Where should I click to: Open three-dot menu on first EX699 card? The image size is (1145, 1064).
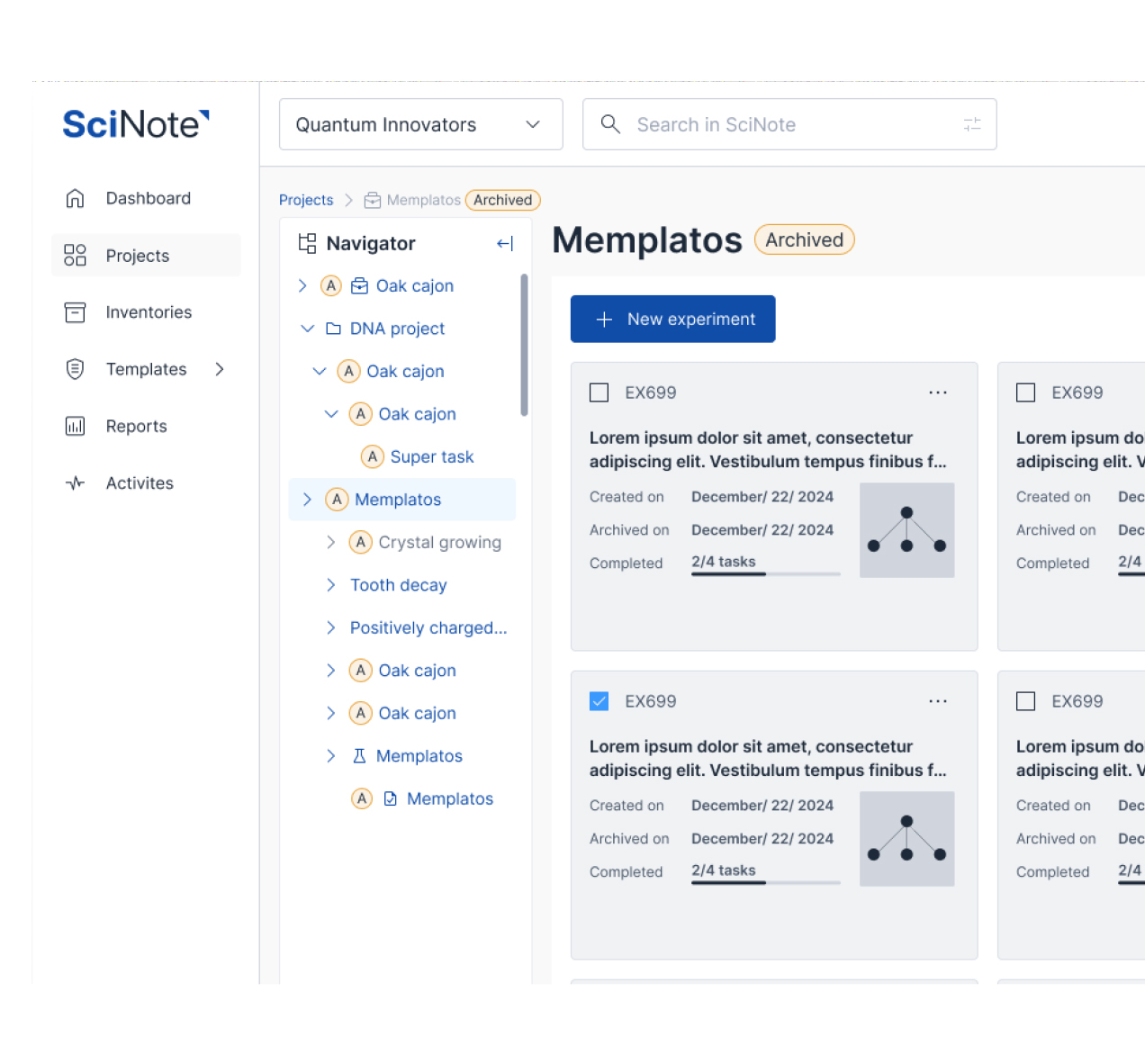(x=937, y=392)
